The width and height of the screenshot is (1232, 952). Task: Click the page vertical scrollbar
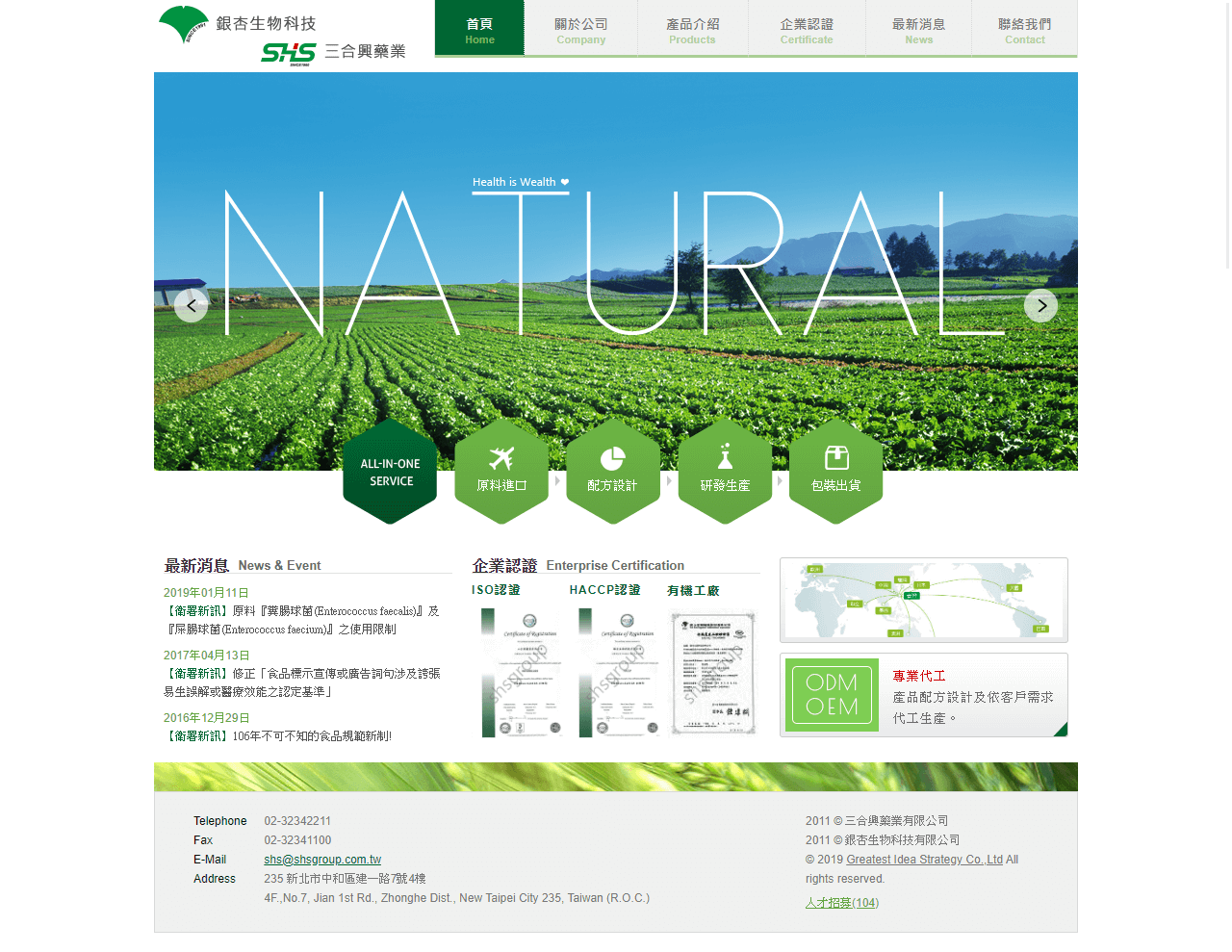pyautogui.click(x=1227, y=135)
